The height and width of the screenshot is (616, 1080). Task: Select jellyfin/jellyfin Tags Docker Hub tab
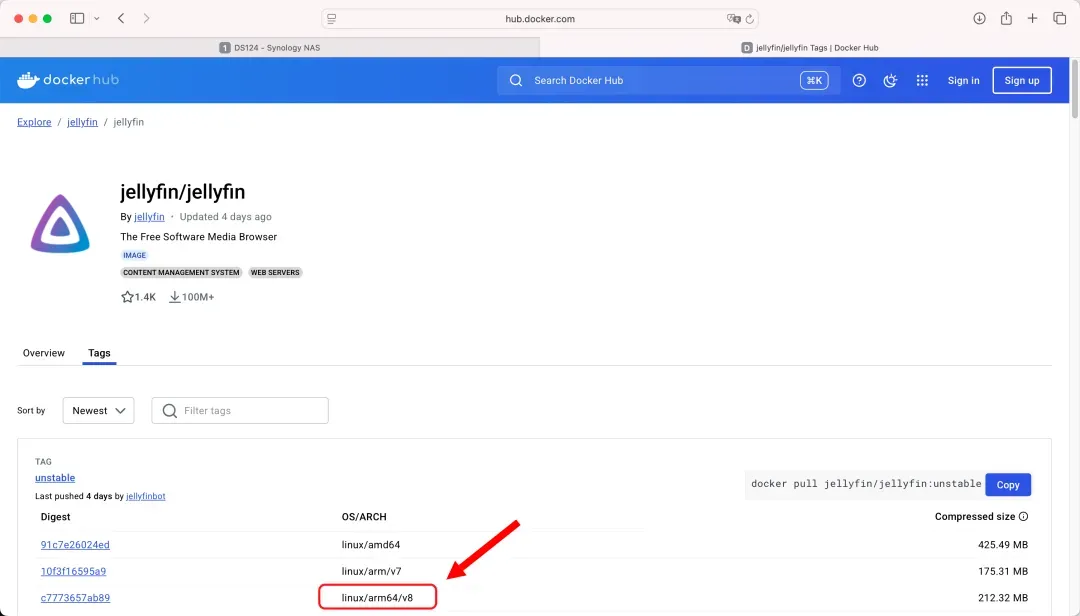coord(810,48)
